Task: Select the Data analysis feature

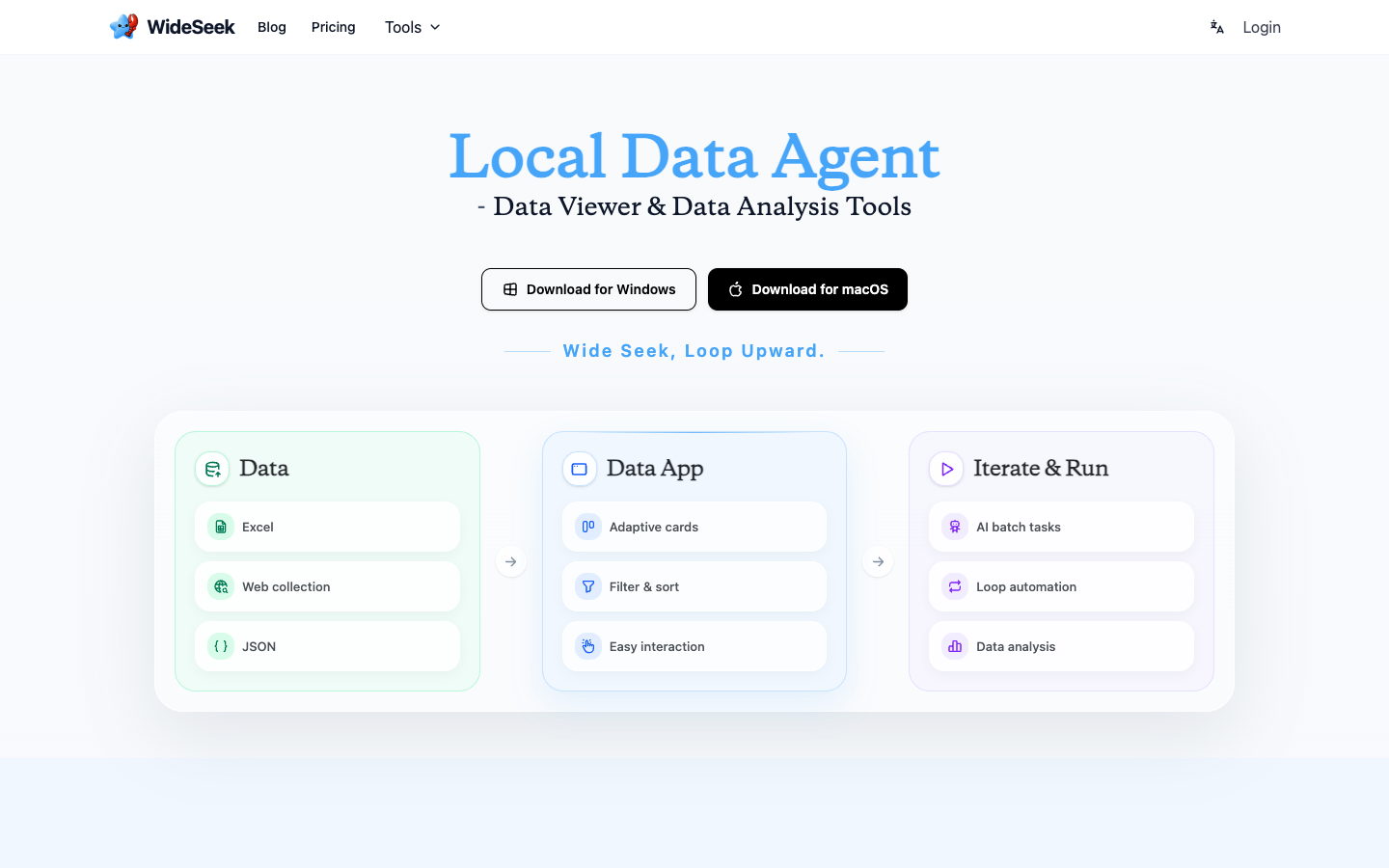Action: [x=1061, y=646]
